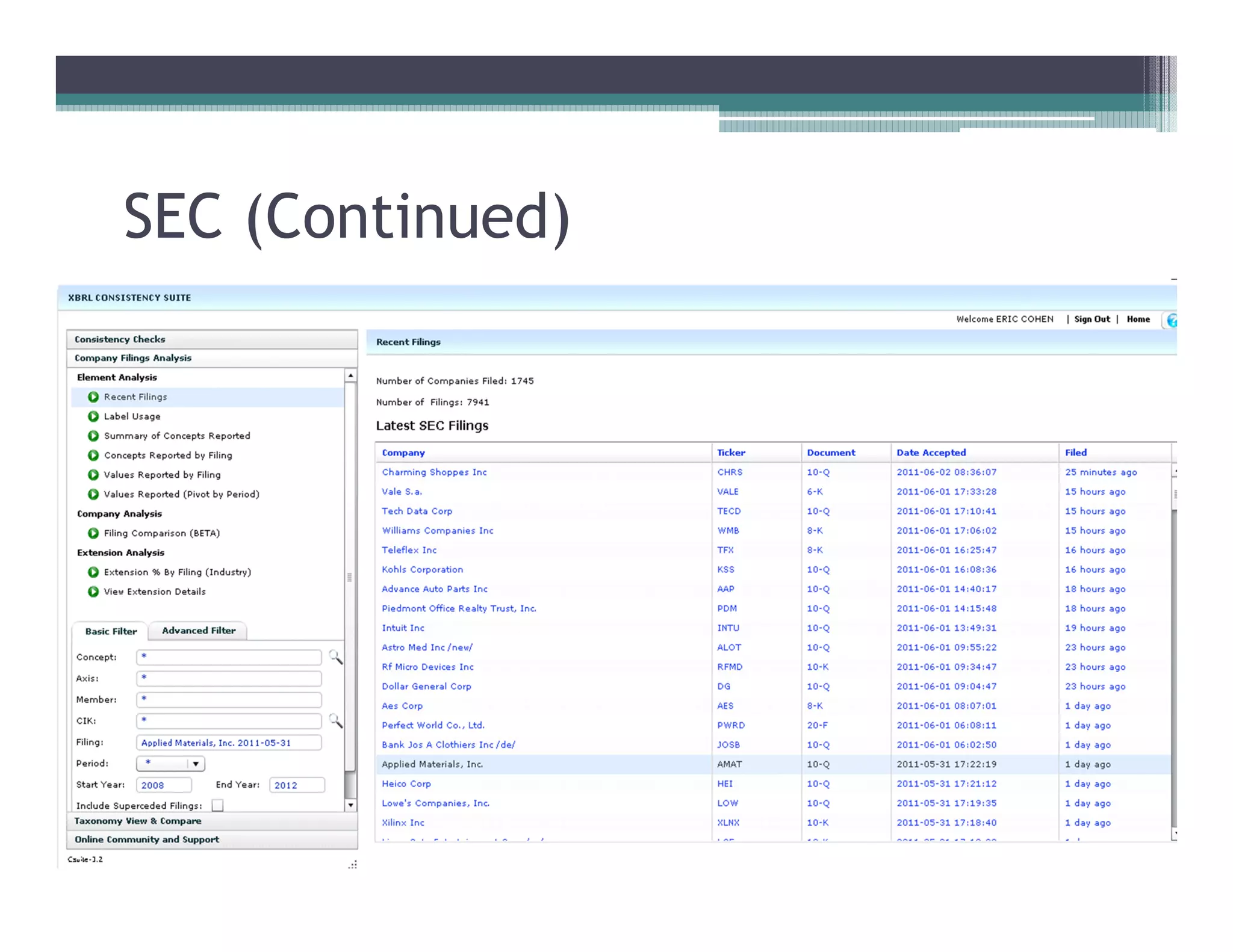Screen dimensions: 1233x952
Task: Click the sidebar scroll down arrow
Action: click(x=350, y=805)
